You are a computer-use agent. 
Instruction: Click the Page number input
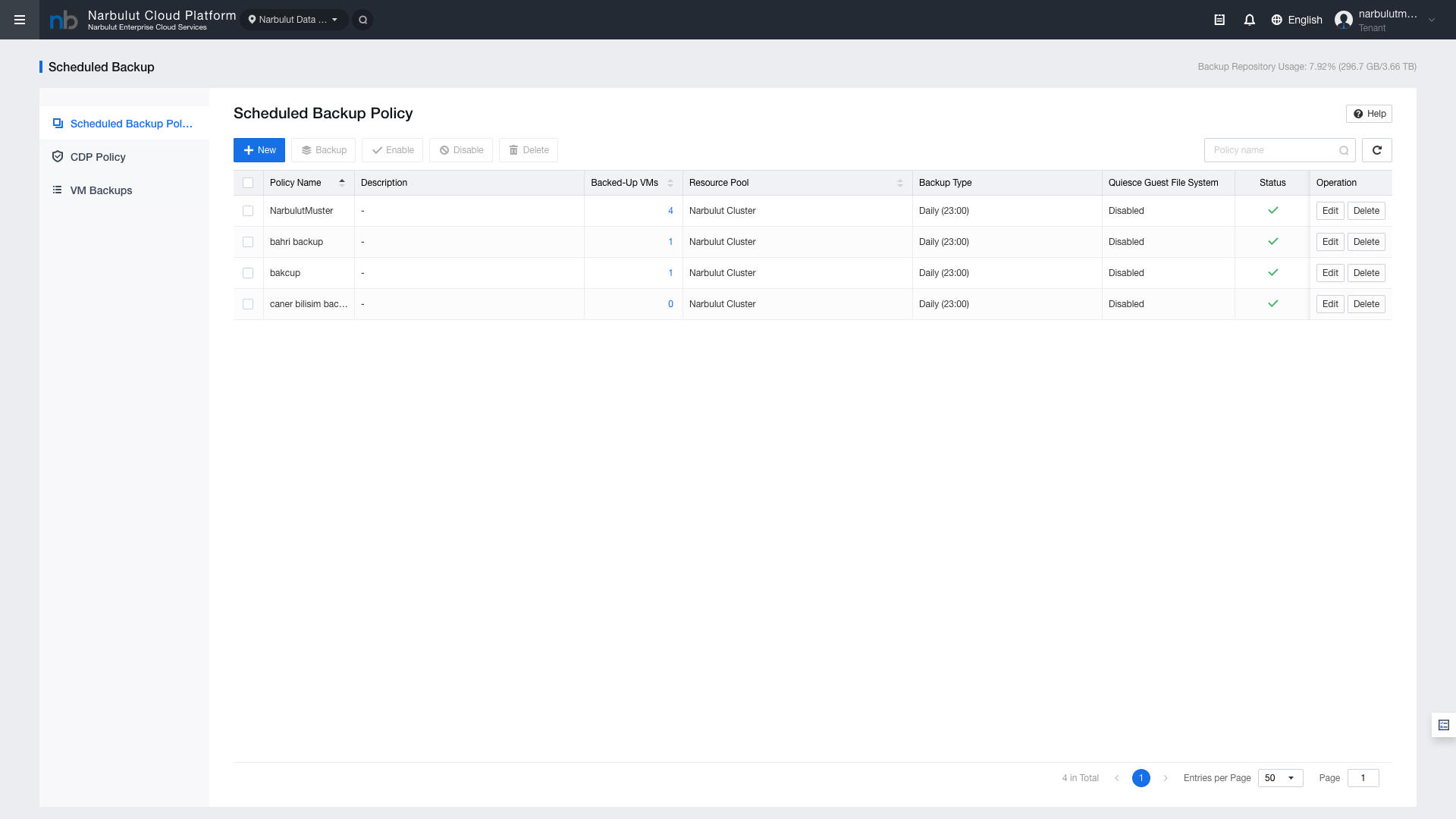1363,778
